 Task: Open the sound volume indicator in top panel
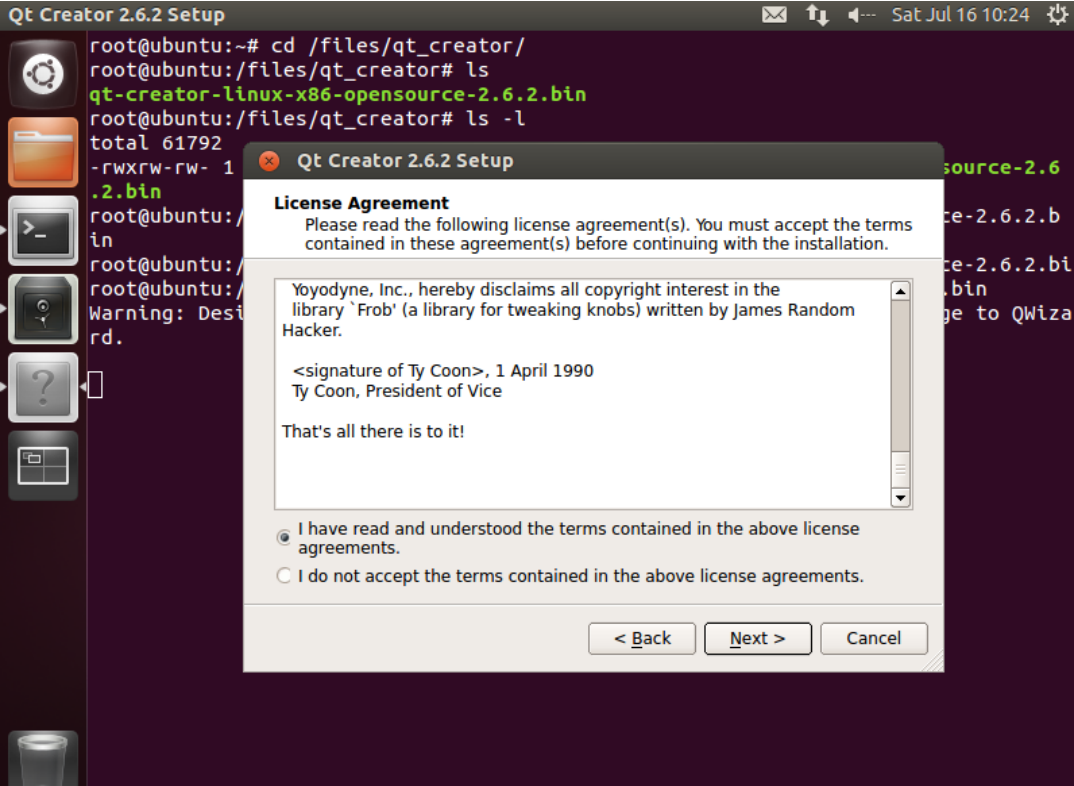pyautogui.click(x=861, y=14)
